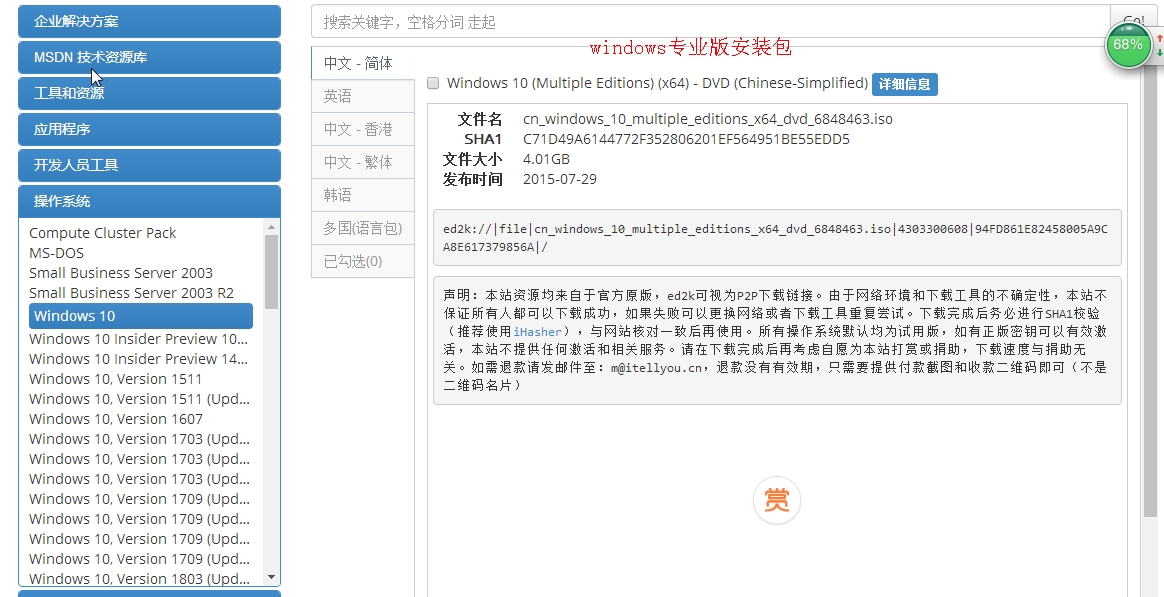Viewport: 1164px width, 597px height.
Task: Select Small Business Server 2003
Action: click(121, 273)
